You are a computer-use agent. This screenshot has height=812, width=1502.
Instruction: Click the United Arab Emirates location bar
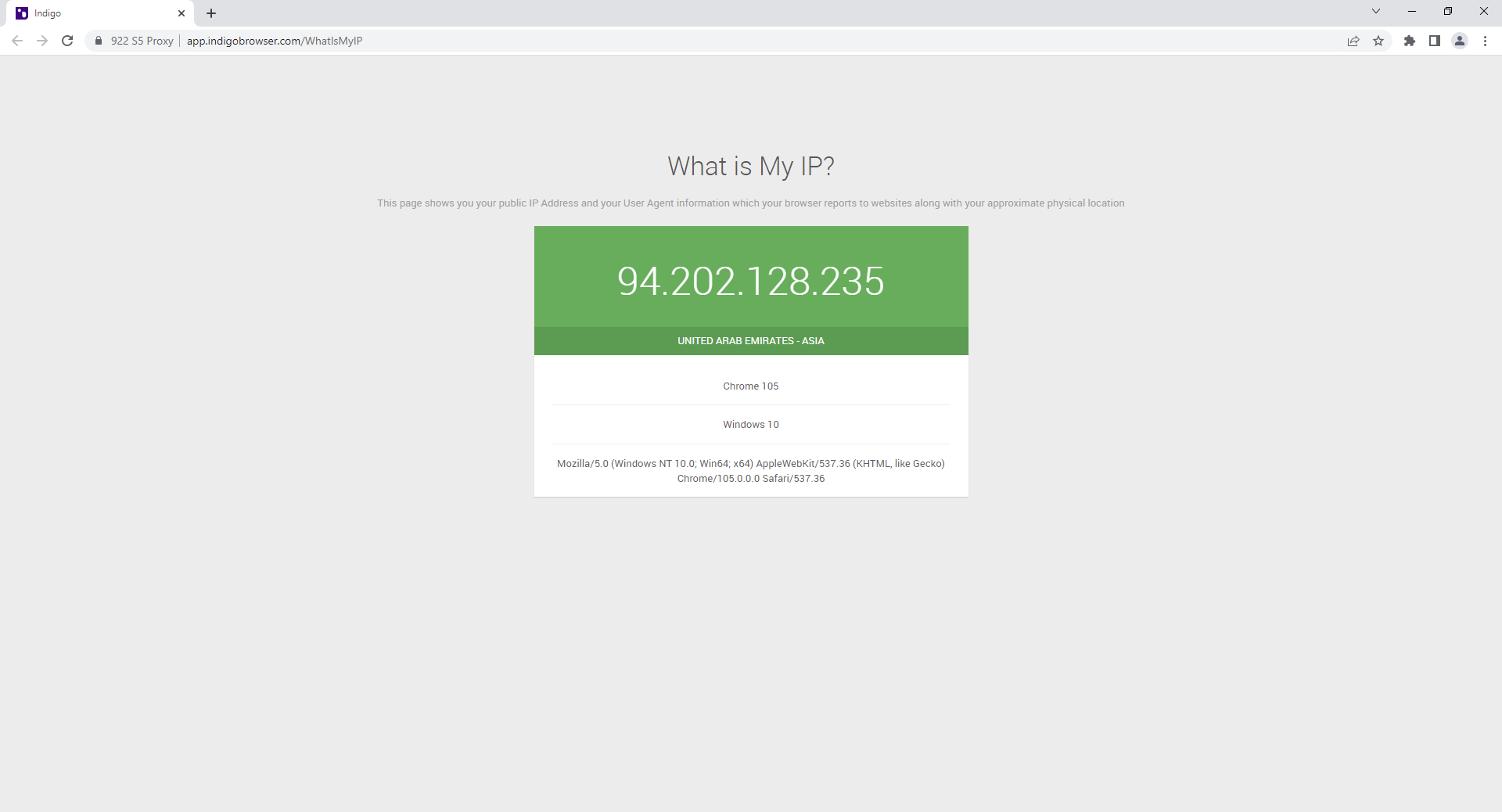[x=750, y=341]
